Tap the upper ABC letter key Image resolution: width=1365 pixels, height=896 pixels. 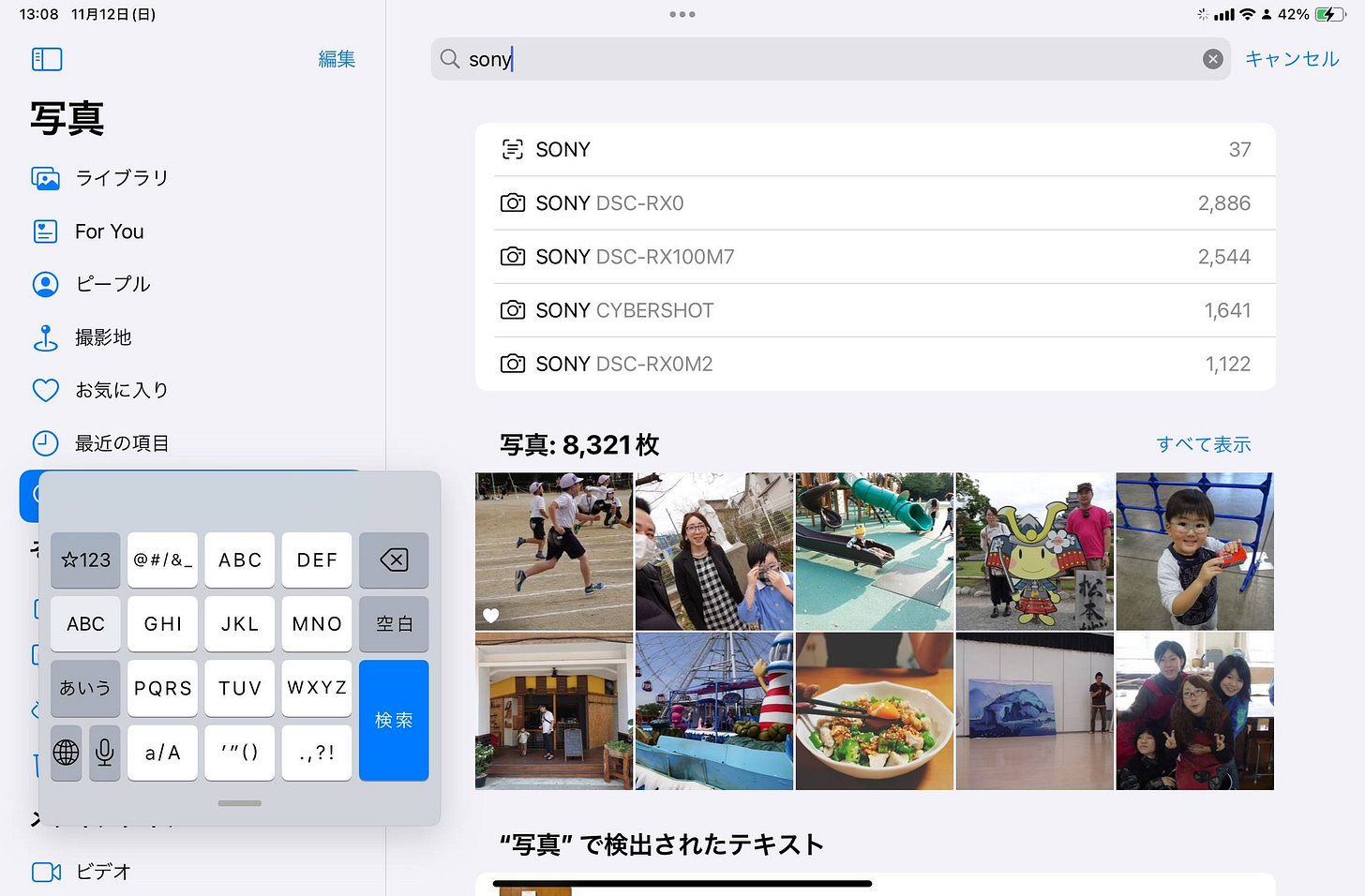[x=240, y=560]
